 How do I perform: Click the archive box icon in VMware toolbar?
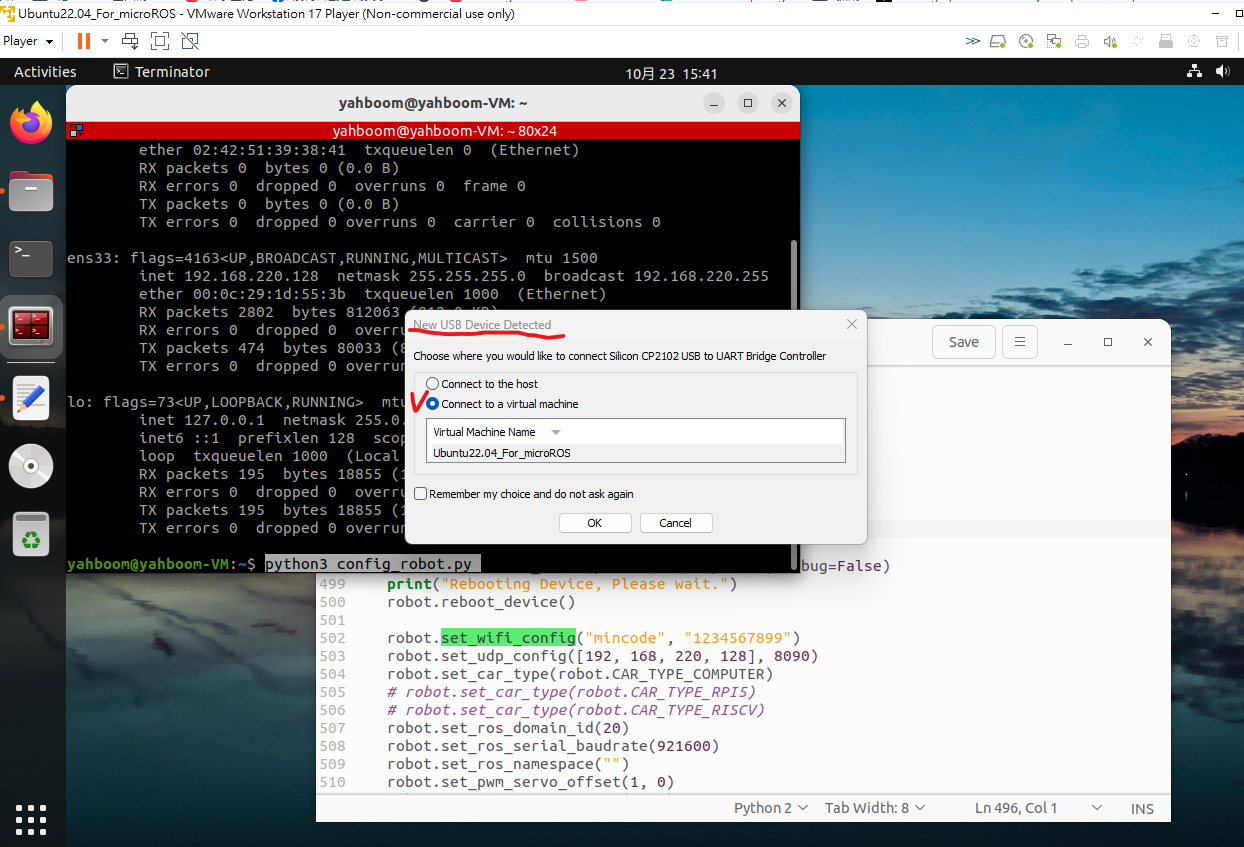pyautogui.click(x=1222, y=41)
